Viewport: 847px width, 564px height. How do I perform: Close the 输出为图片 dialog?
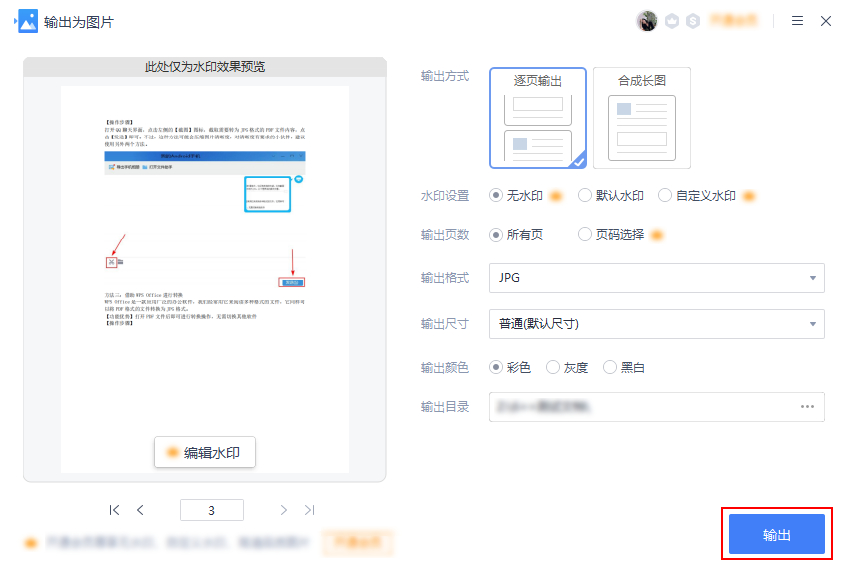pyautogui.click(x=826, y=21)
